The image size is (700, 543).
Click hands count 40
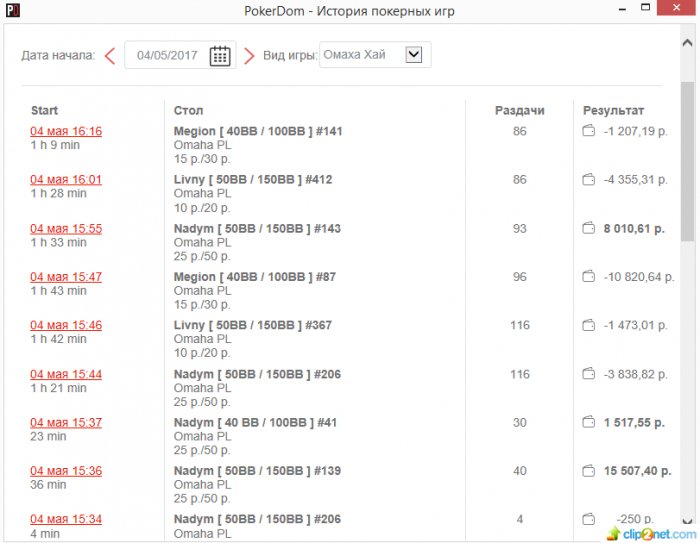pos(520,471)
